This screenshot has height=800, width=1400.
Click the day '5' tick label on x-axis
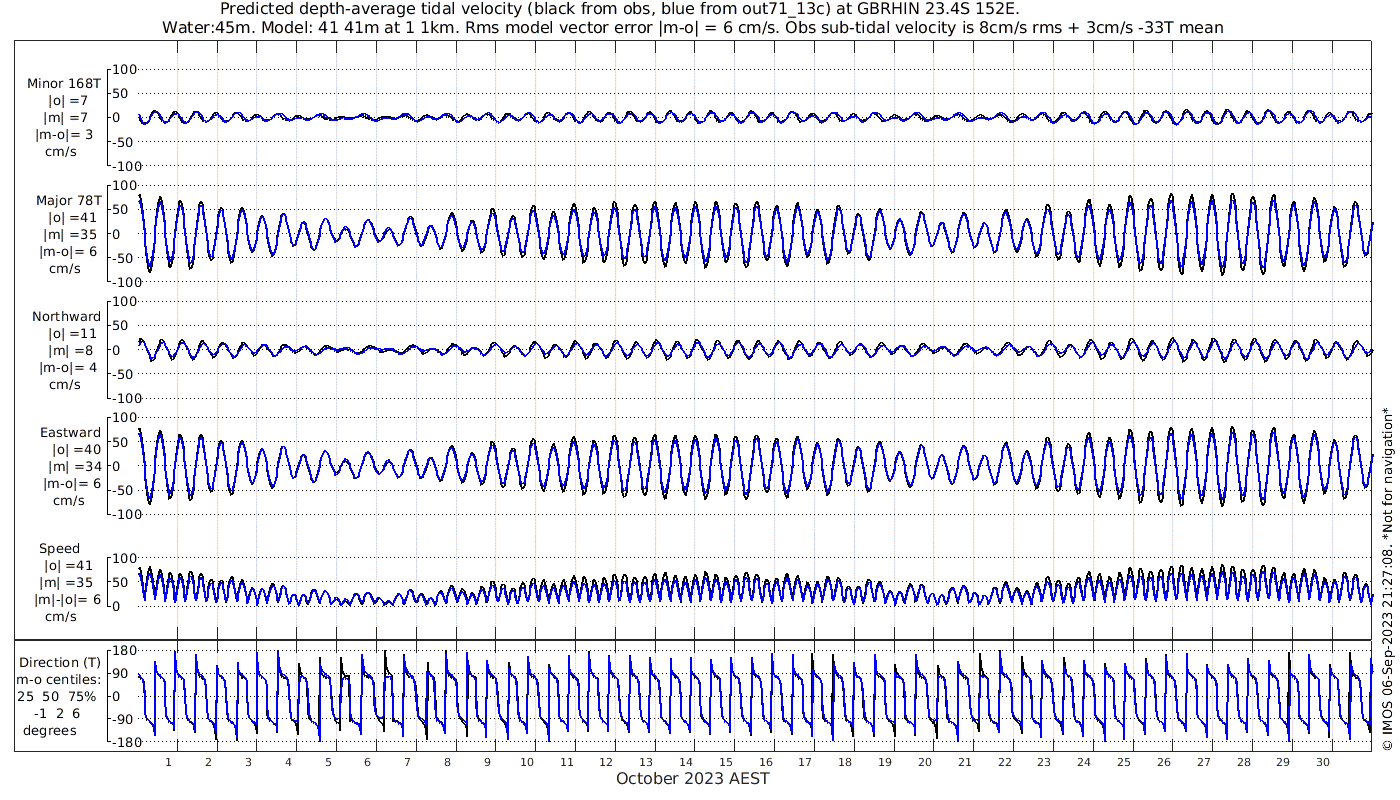pos(327,762)
